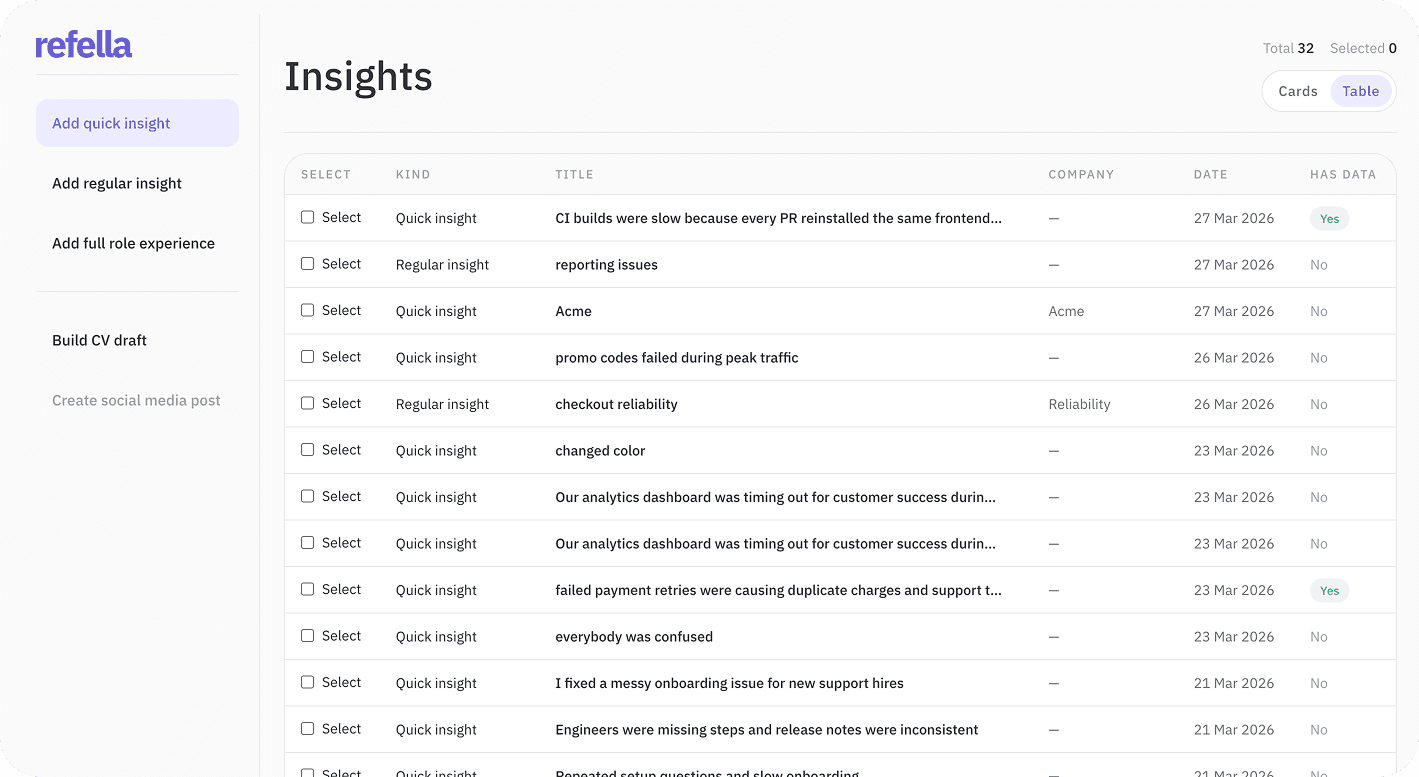
Task: Click the Reliability company cell
Action: tap(1079, 404)
